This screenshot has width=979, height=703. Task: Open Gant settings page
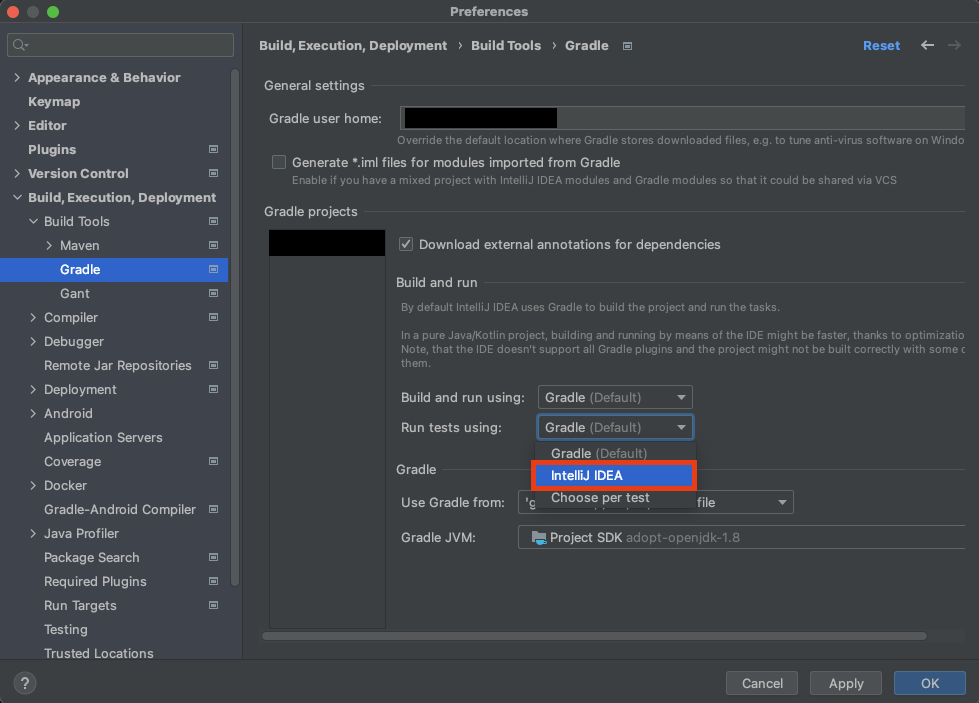click(75, 293)
